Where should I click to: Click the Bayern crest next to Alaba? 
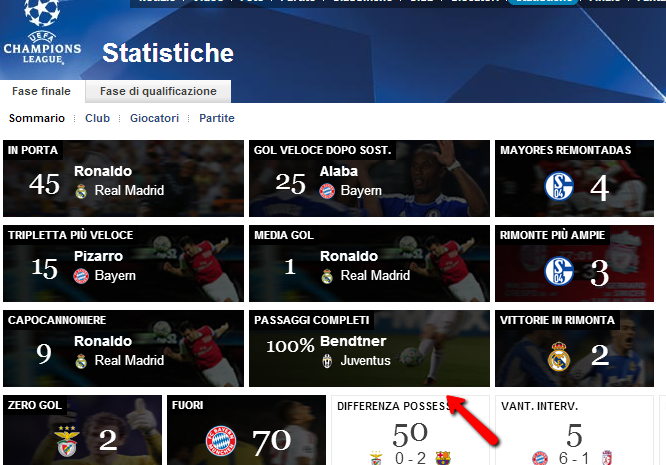pyautogui.click(x=327, y=191)
